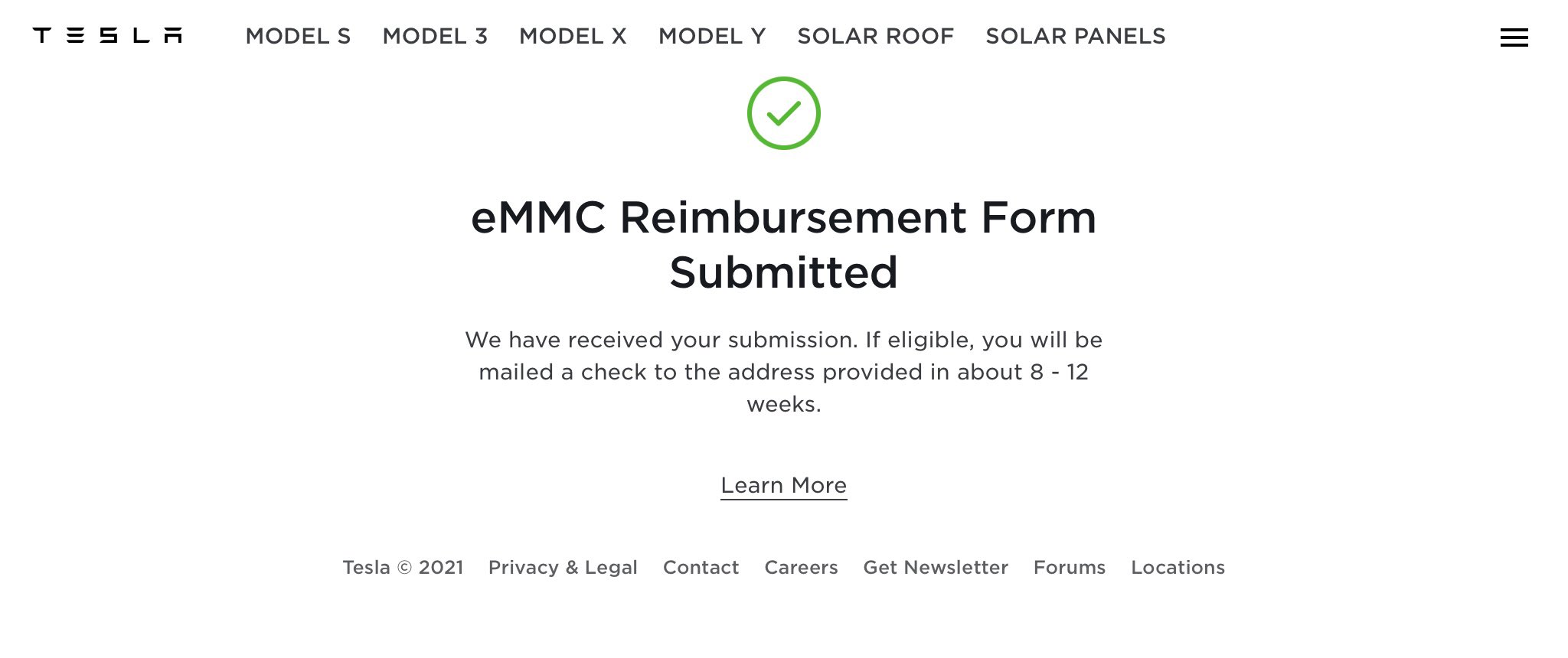Follow the Learn More link

(783, 486)
